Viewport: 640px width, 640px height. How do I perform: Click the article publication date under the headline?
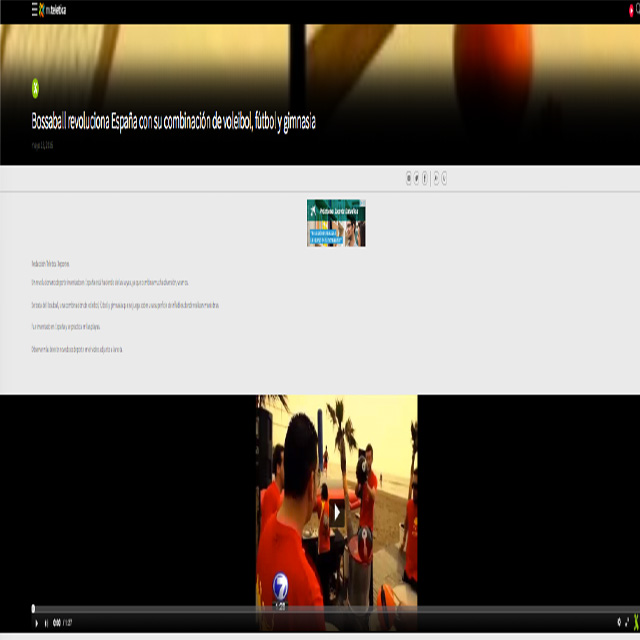click(42, 145)
